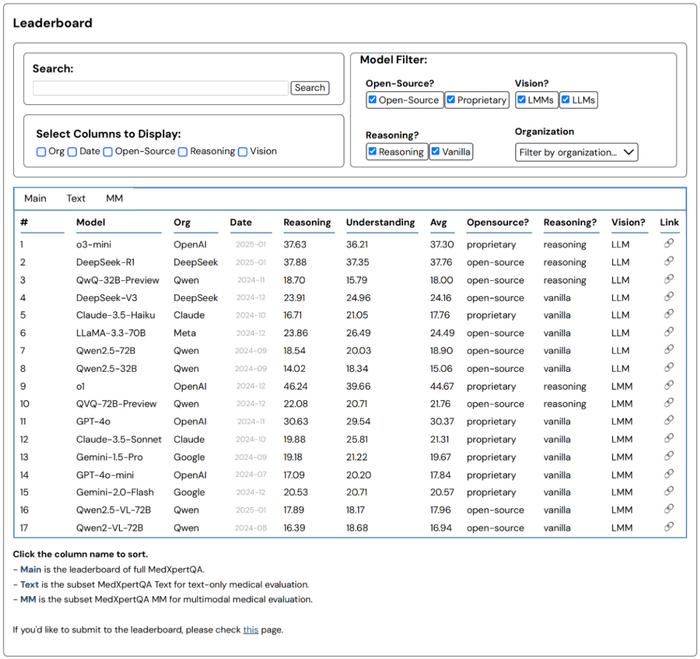Switch to the Text tab
The image size is (700, 659).
click(76, 198)
